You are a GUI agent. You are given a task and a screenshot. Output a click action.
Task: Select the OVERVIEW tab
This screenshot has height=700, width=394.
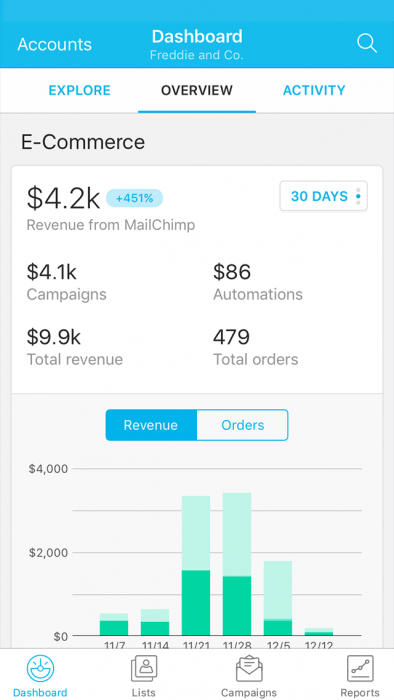197,91
